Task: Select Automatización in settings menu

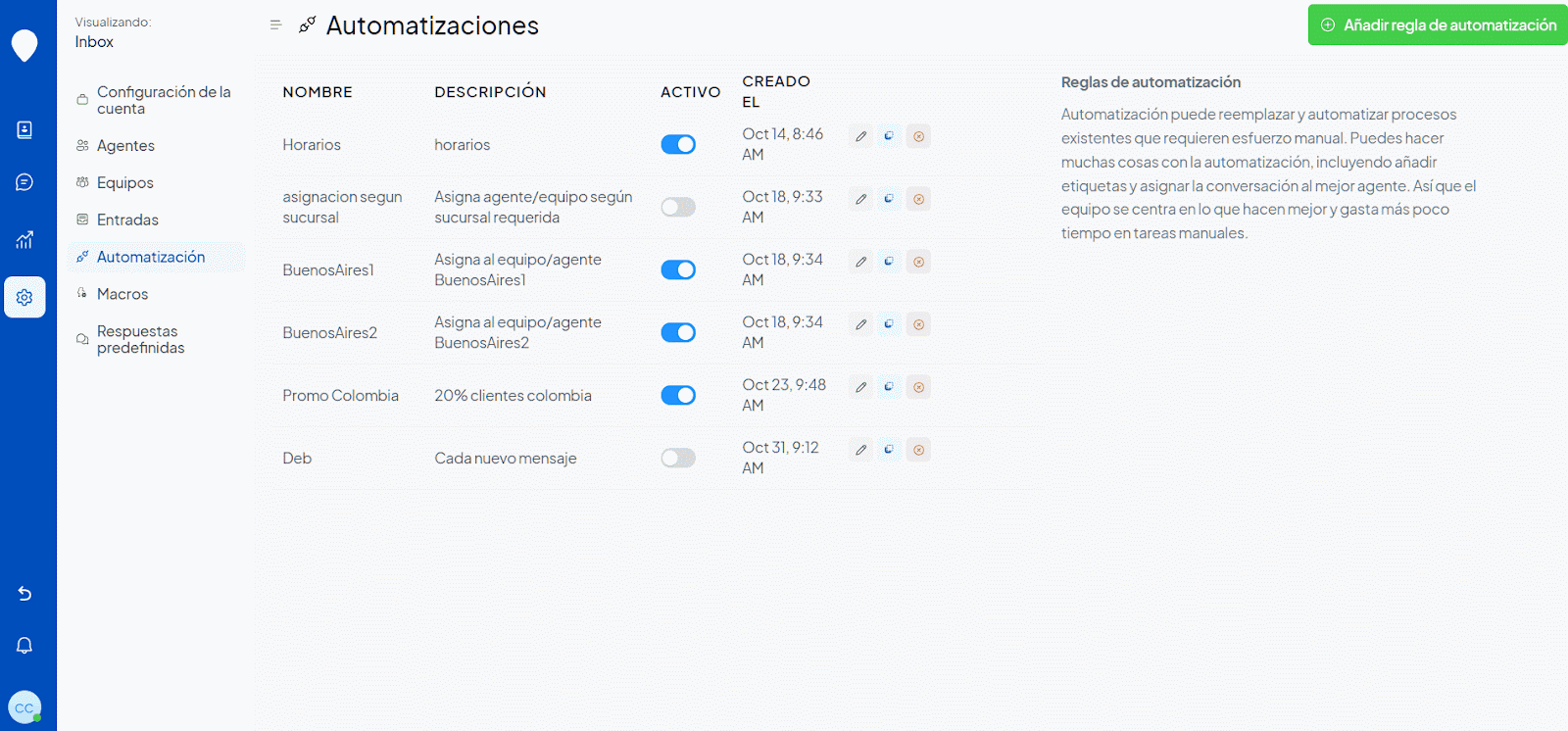Action: coord(156,257)
